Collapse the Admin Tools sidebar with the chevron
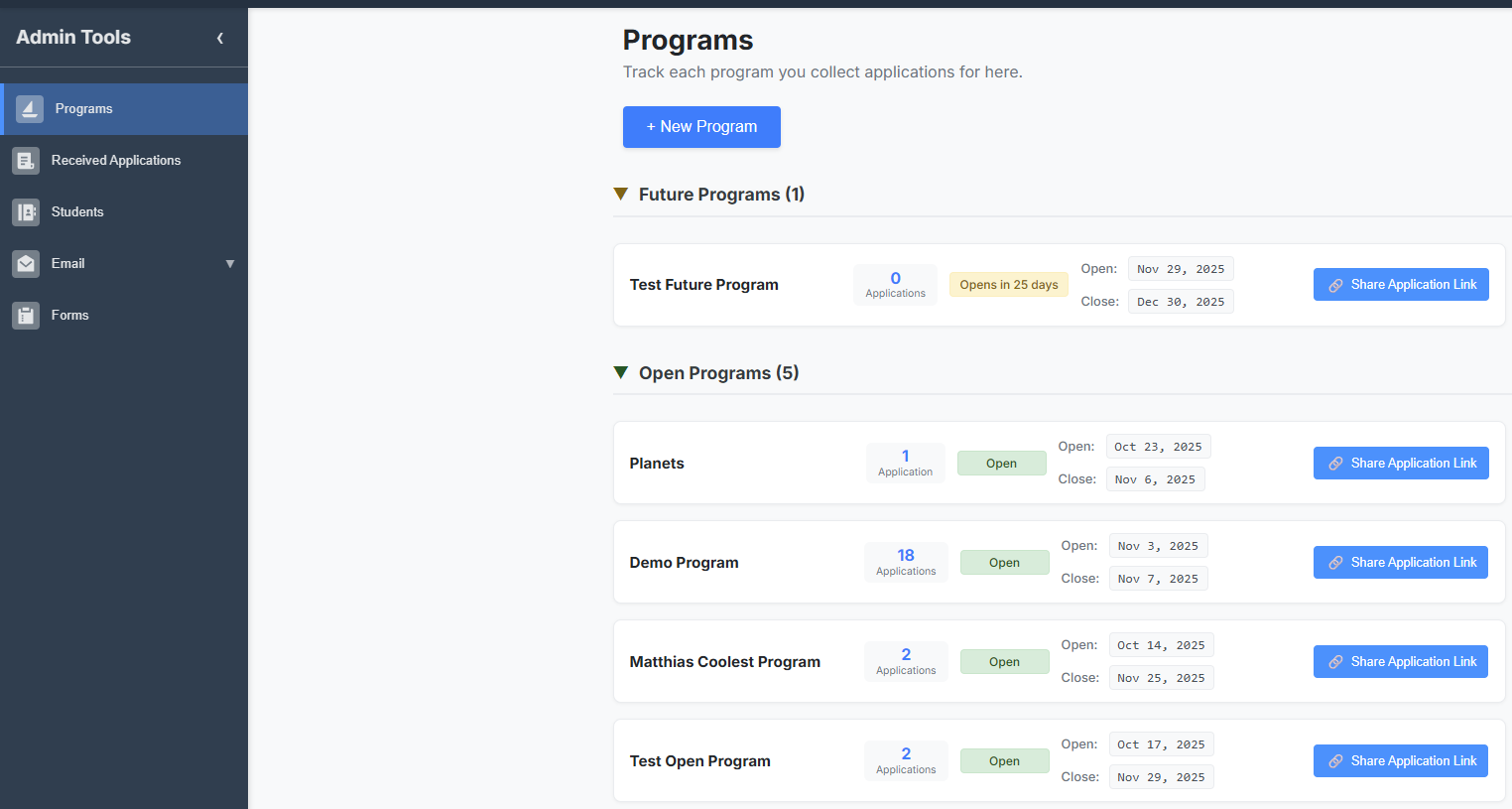 [220, 38]
